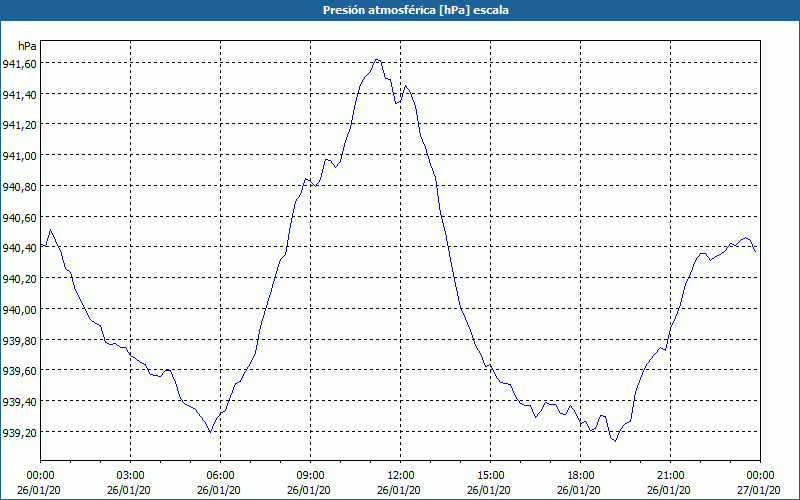The image size is (800, 500).
Task: Click the 12:00 time axis label
Action: point(401,476)
